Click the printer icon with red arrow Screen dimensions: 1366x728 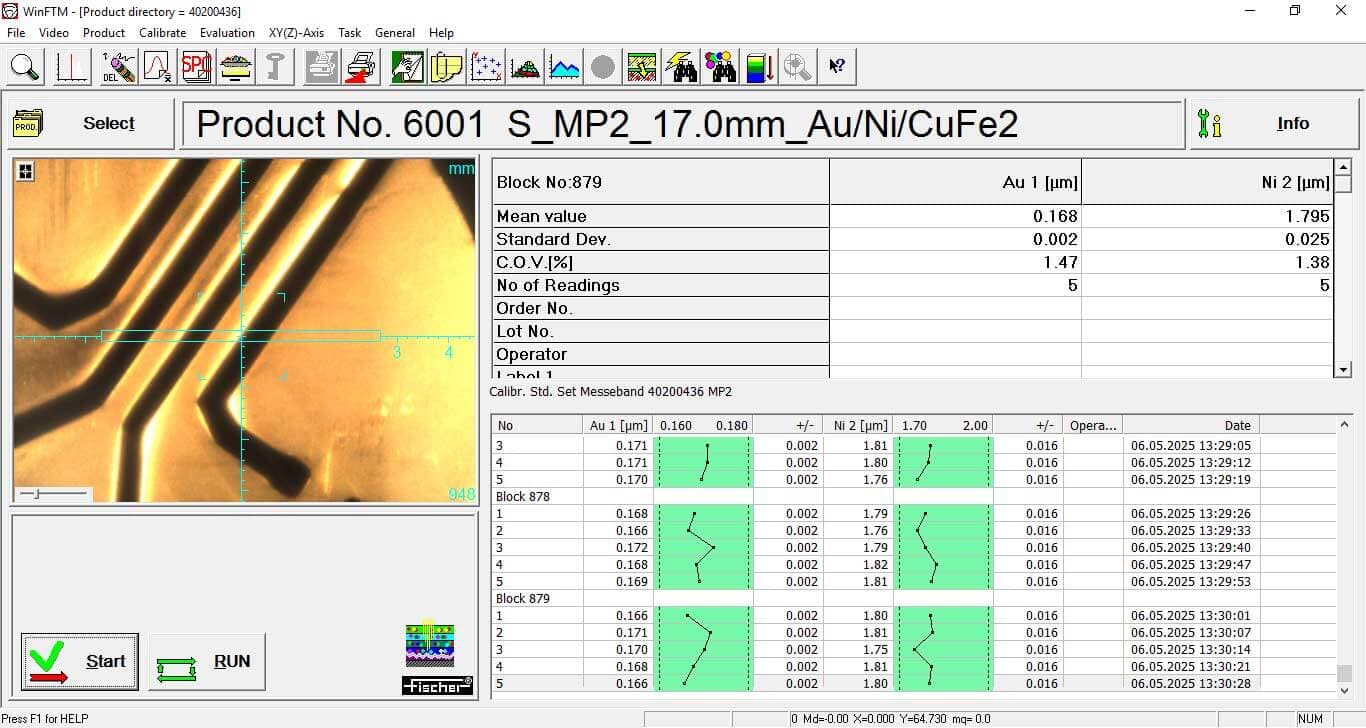pos(360,66)
